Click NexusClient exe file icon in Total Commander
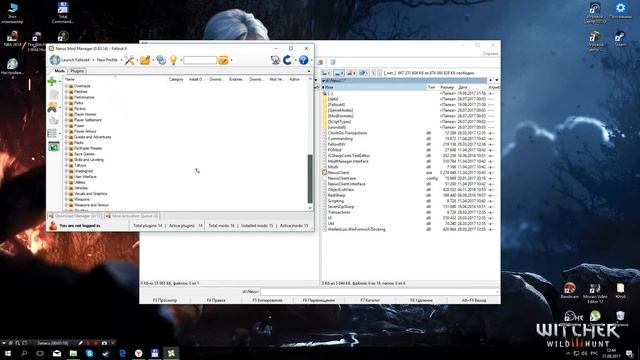 (324, 173)
